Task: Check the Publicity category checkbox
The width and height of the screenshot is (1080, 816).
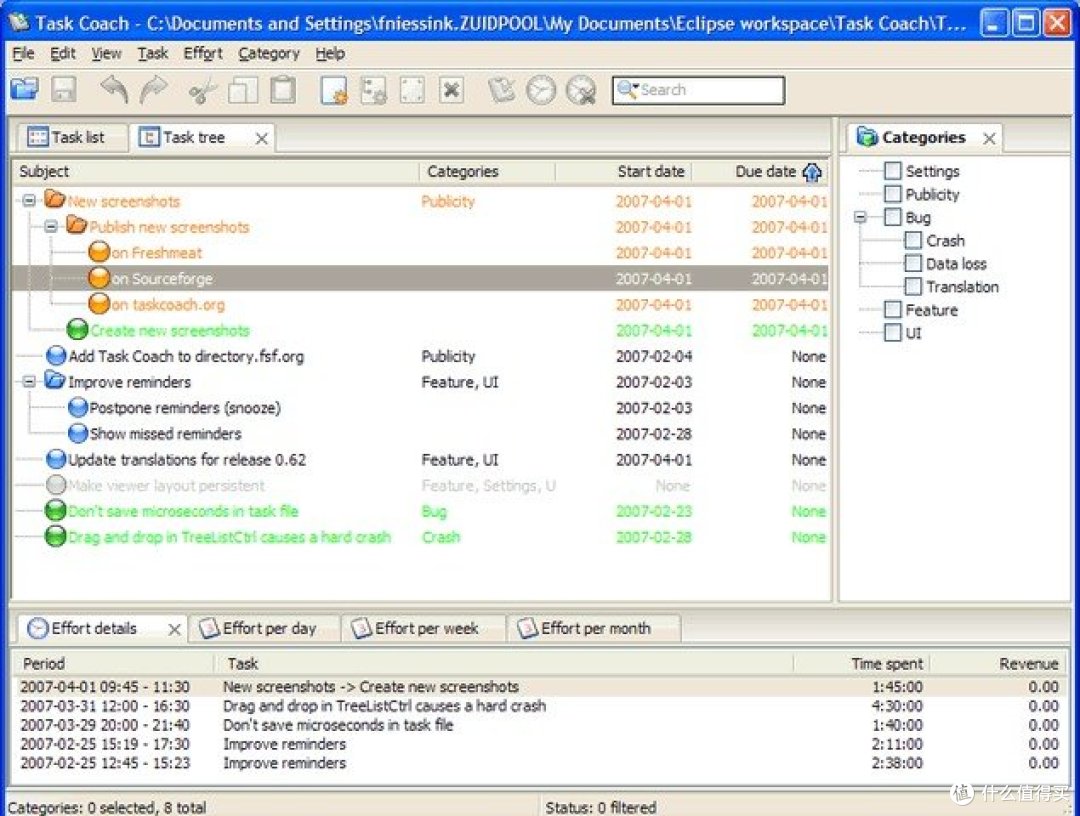Action: [x=893, y=194]
